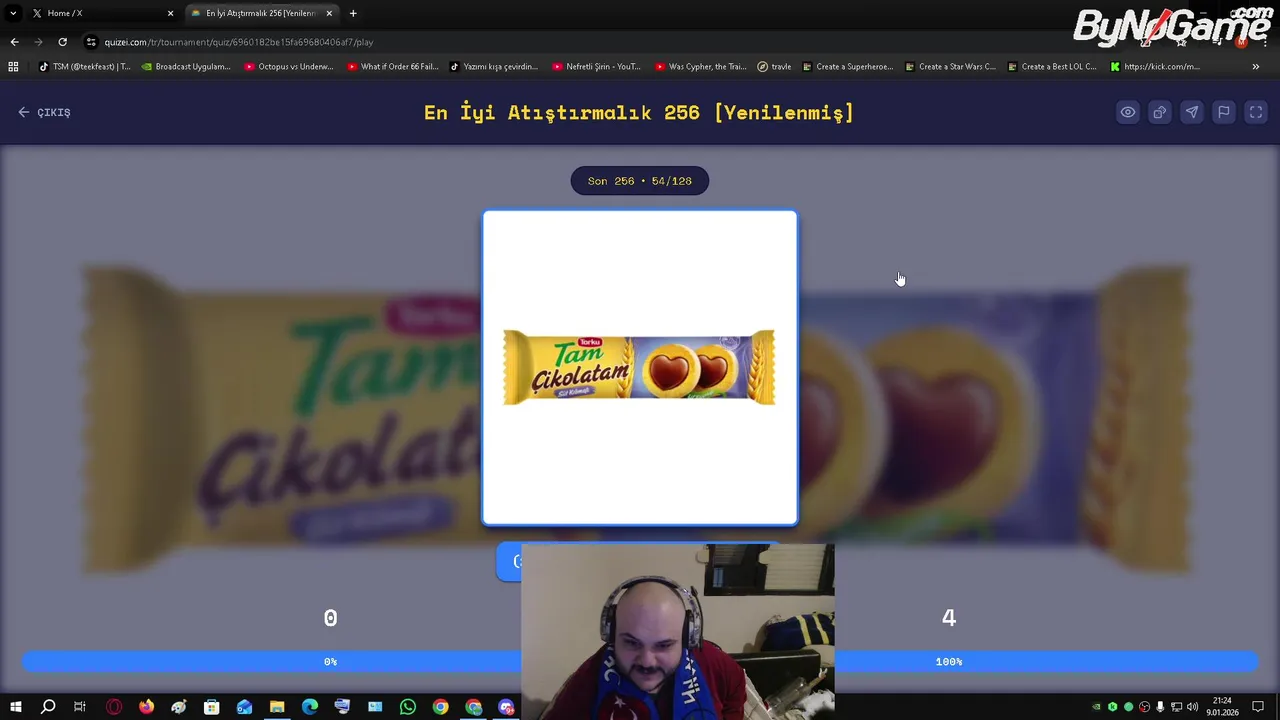Launch Microsoft Edge from the taskbar

[309, 707]
